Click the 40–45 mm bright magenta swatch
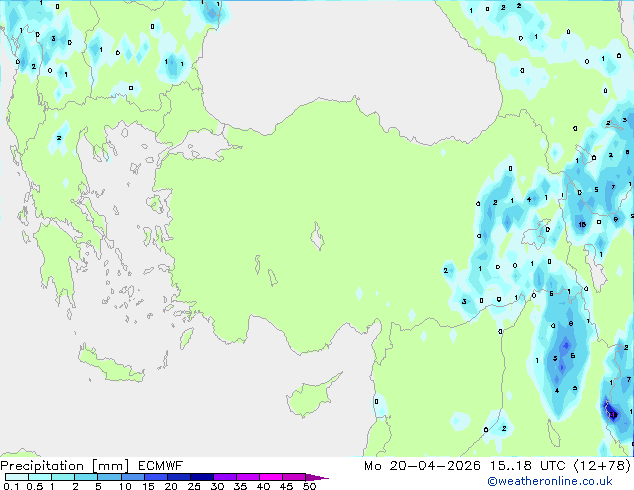Viewport: 634px width, 490px height. pyautogui.click(x=271, y=477)
